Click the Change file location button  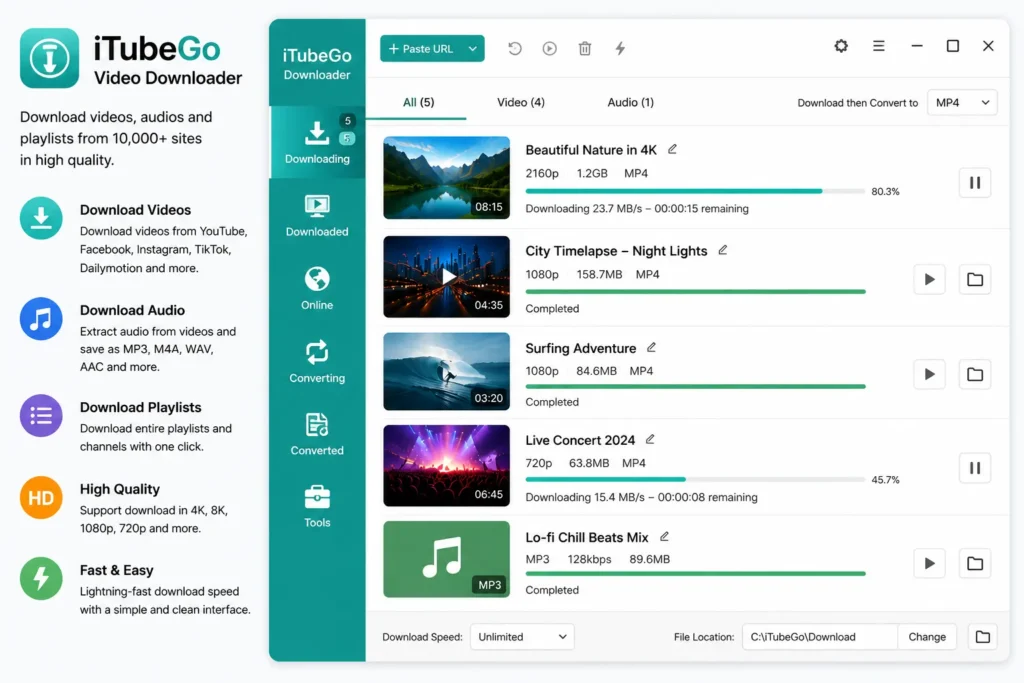927,637
